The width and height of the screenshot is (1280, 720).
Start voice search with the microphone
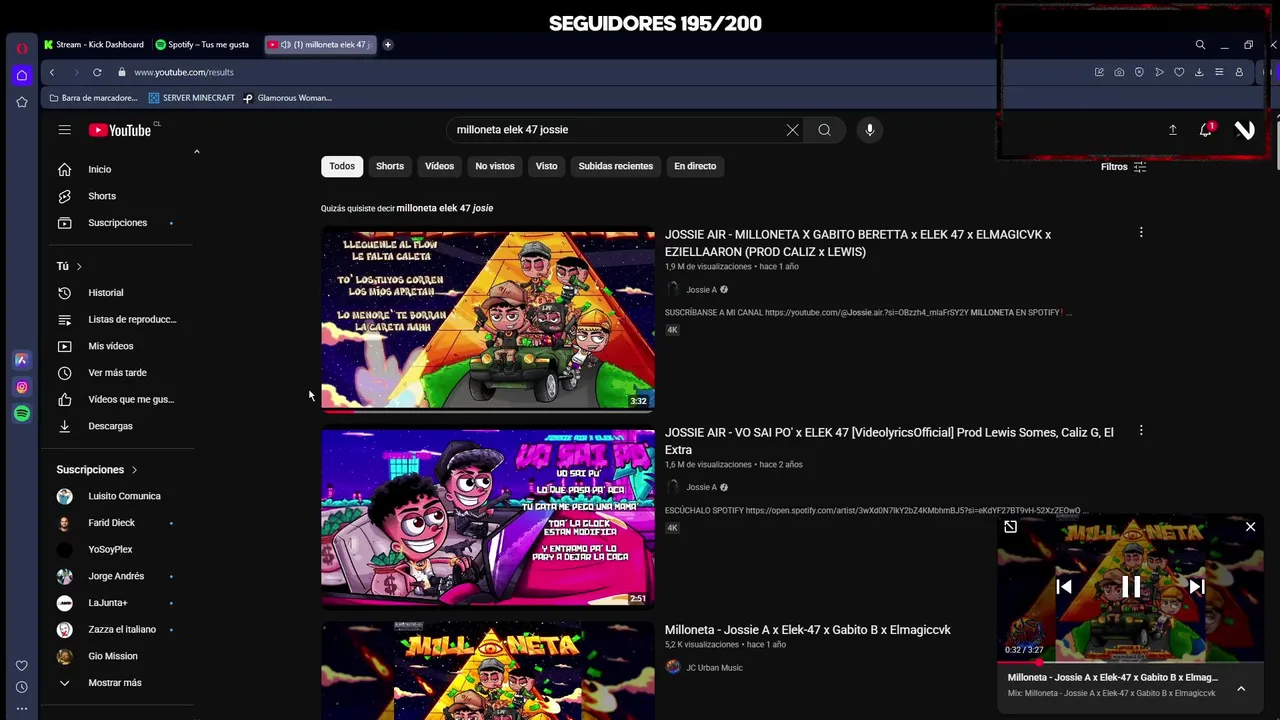pos(870,130)
